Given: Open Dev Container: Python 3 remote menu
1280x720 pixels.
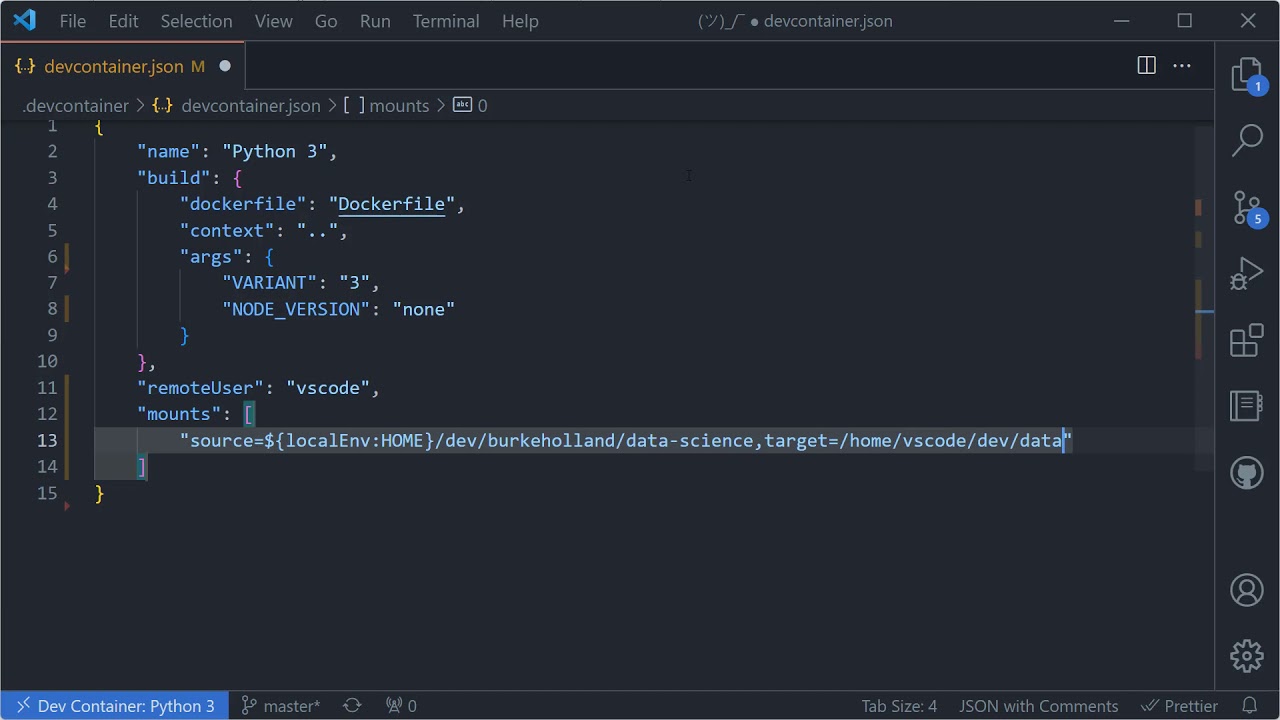Looking at the screenshot, I should click(x=115, y=706).
